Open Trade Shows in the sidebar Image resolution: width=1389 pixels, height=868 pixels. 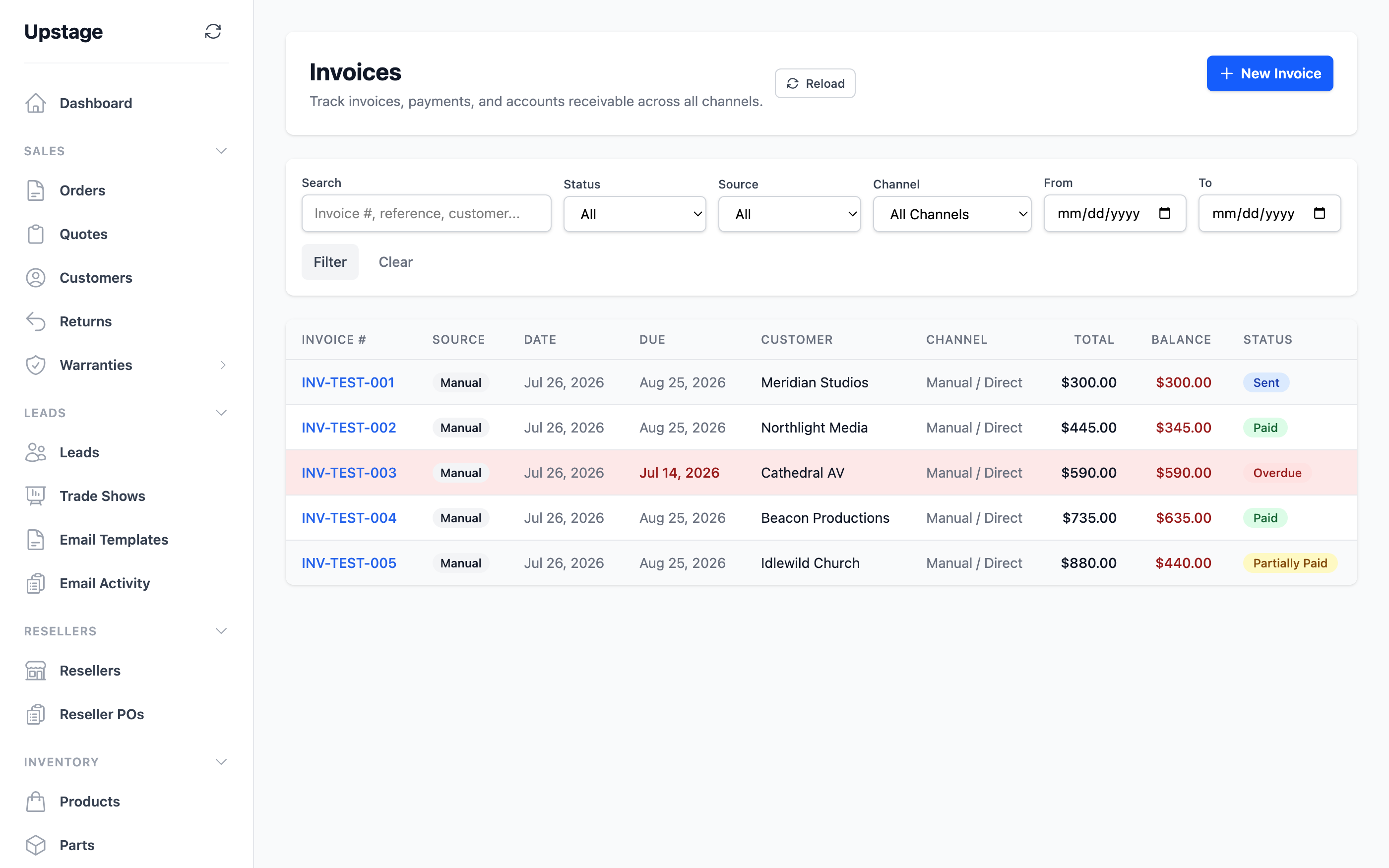point(102,496)
